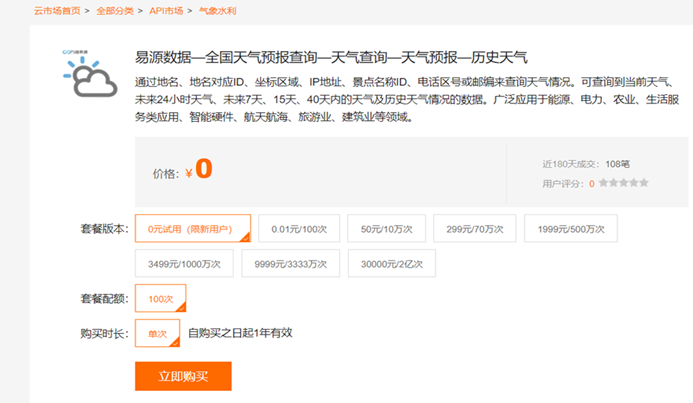Screen dimensions: 693x403
Task: Click the 用户评分 score 0
Action: coord(591,183)
